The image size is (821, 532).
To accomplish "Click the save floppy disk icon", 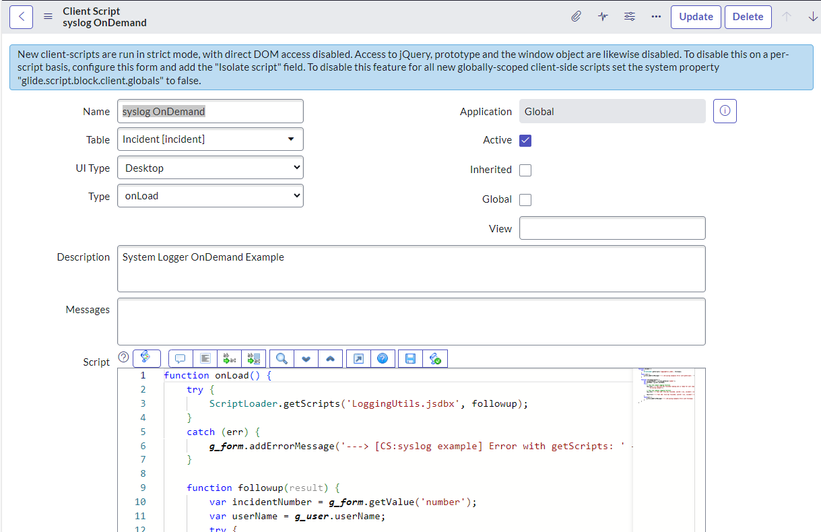I will (x=410, y=359).
